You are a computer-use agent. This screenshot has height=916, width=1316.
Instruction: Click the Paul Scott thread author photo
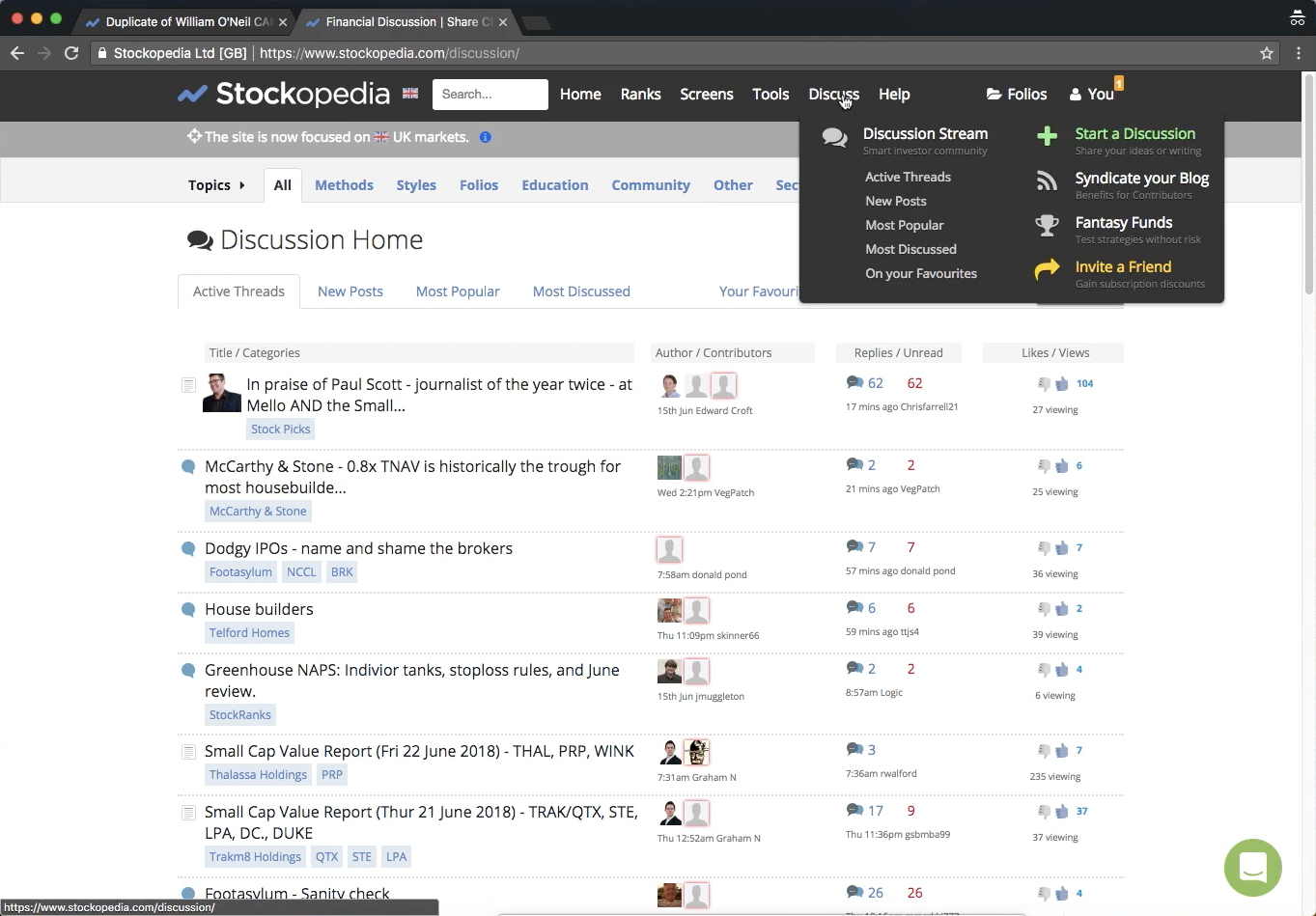point(222,393)
